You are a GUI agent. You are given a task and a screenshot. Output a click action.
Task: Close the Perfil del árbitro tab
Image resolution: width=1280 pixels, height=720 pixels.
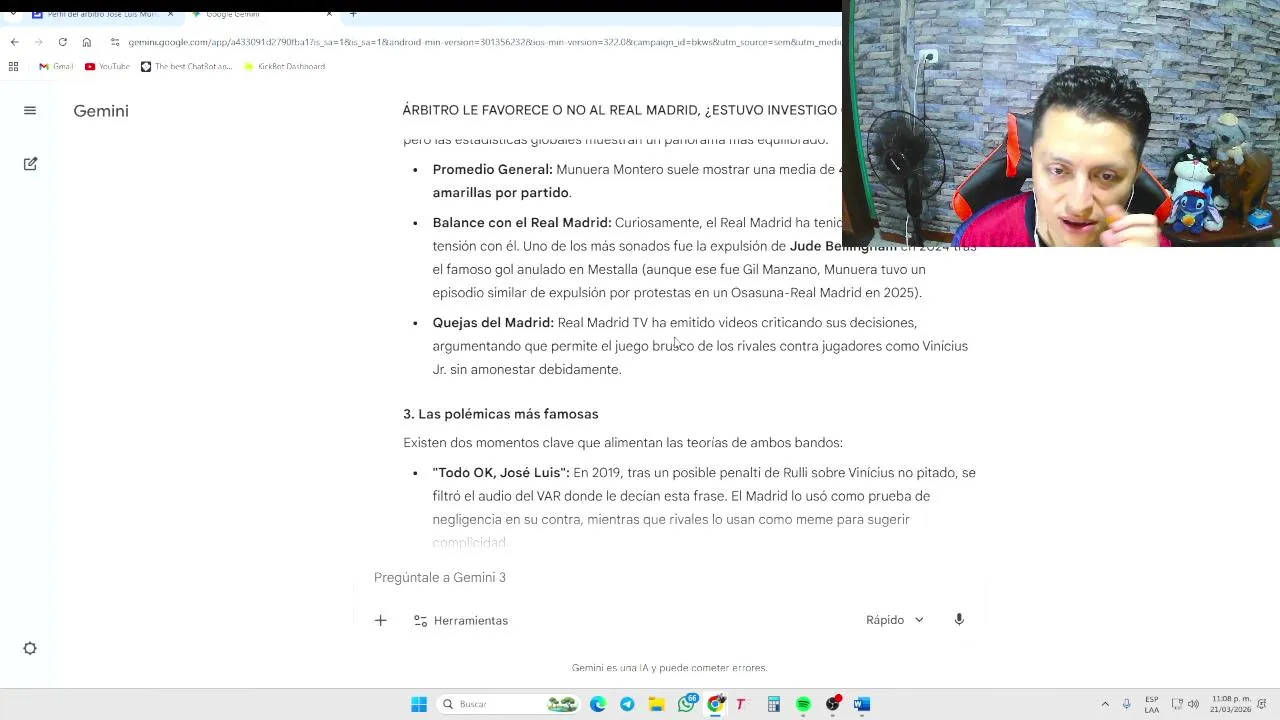pos(170,14)
